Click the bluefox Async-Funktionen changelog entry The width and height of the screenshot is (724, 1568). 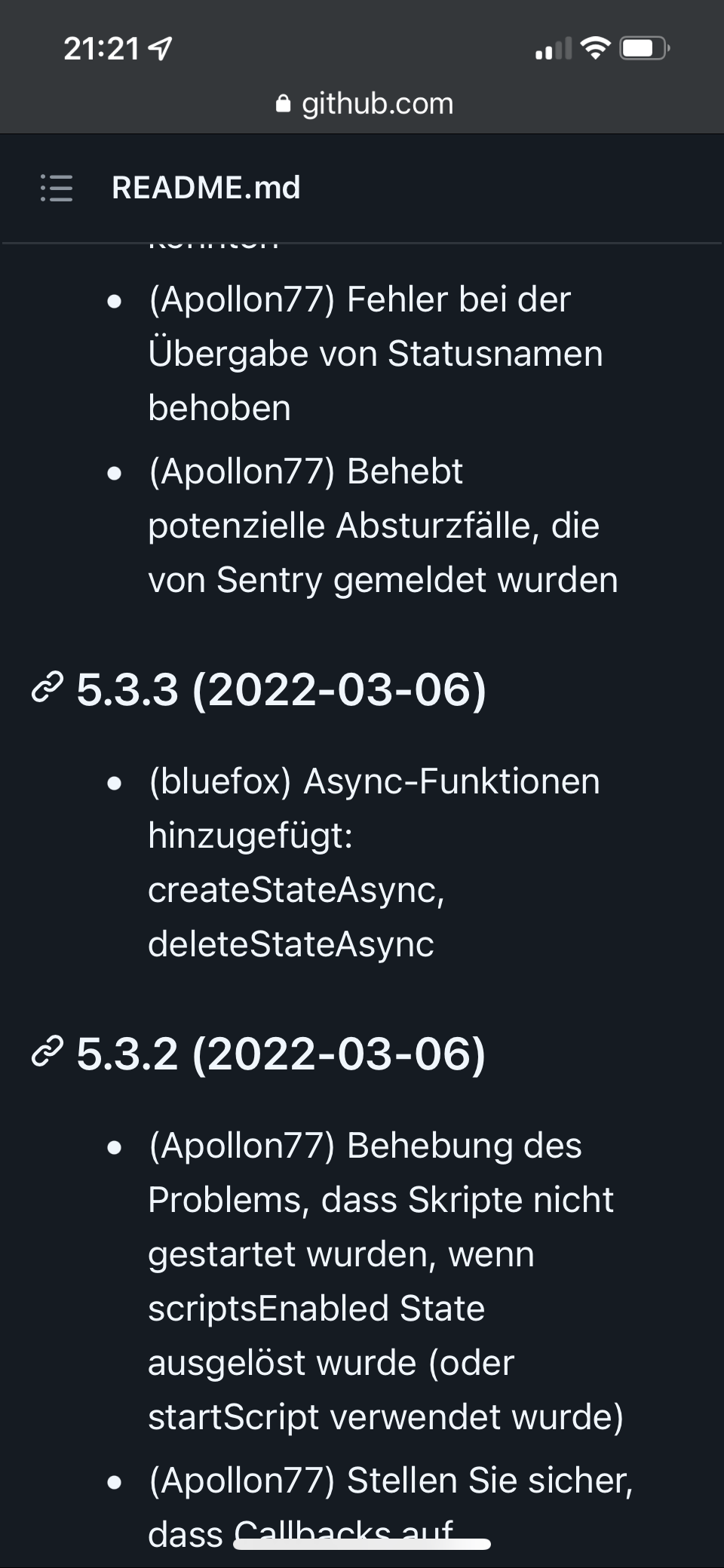click(x=374, y=781)
